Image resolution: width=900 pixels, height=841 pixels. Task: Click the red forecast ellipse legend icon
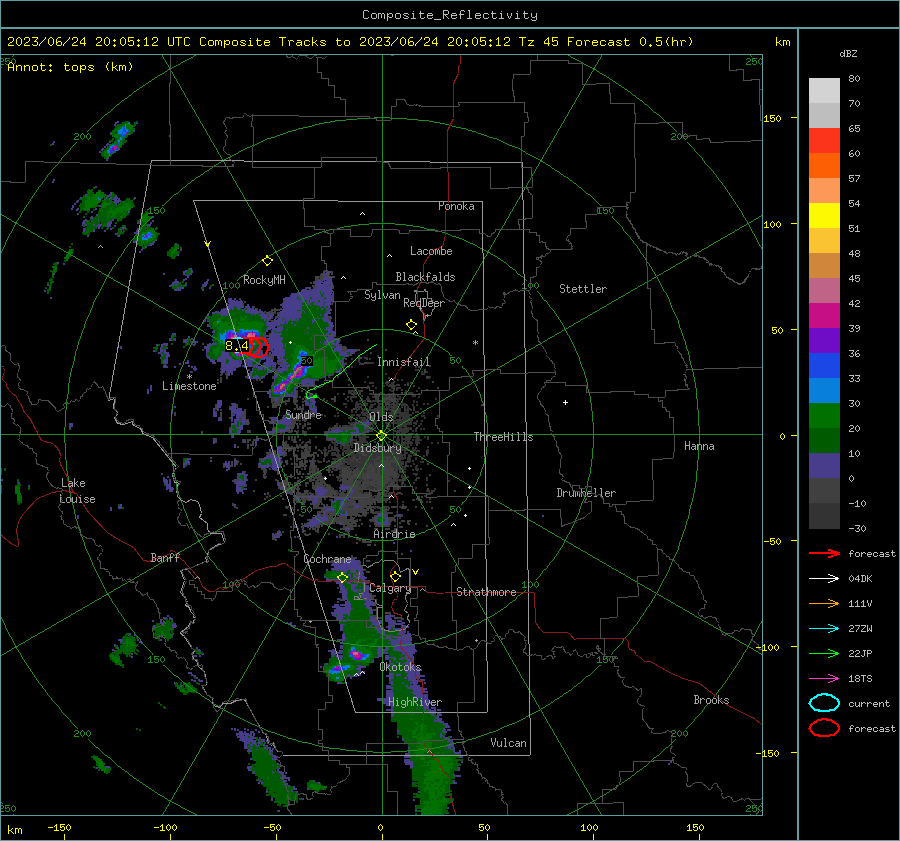[824, 728]
